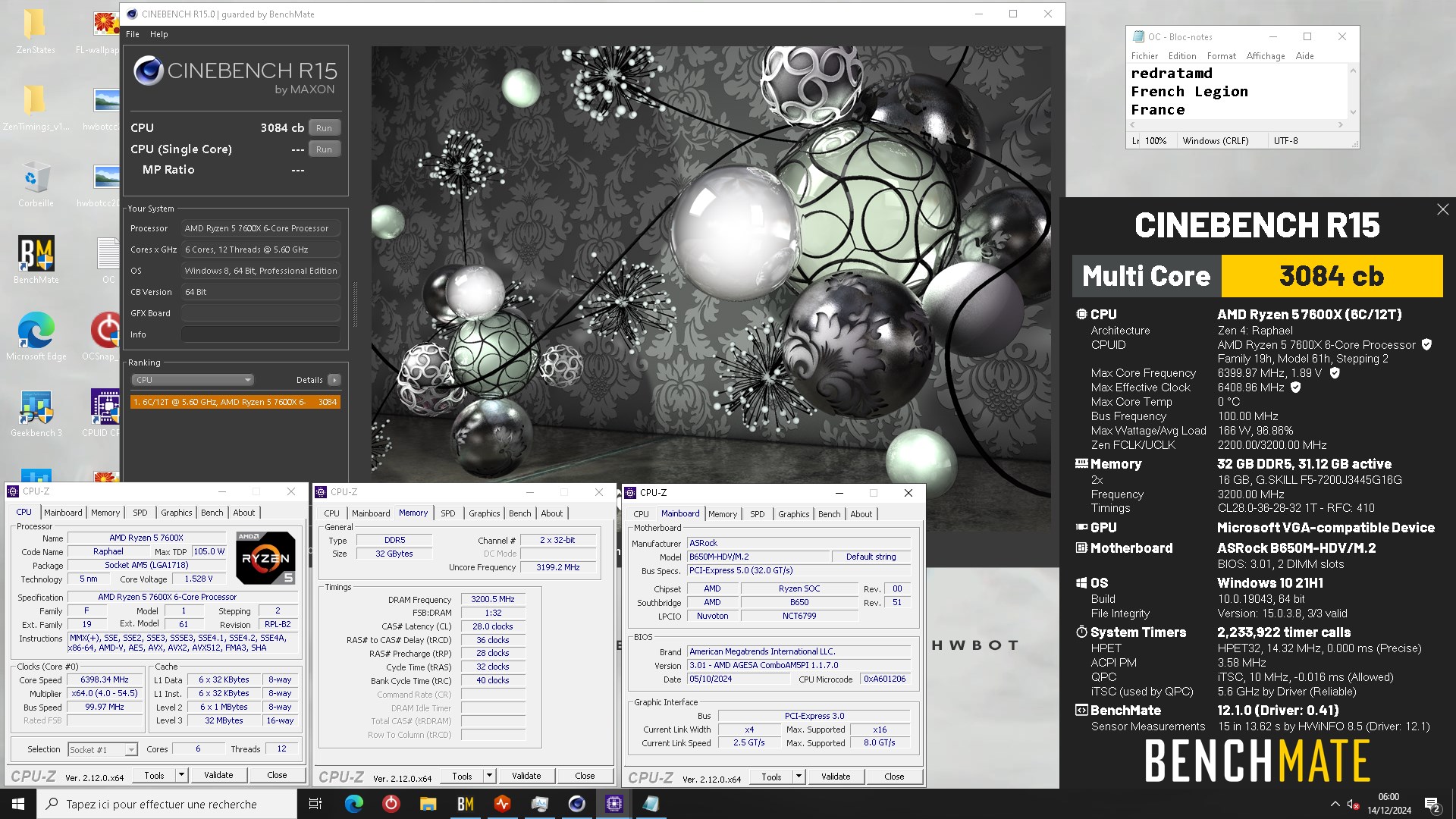Screen dimensions: 1456x819
Task: Open Tools dropdown arrow in CPU-Z Mainboard window
Action: [799, 777]
